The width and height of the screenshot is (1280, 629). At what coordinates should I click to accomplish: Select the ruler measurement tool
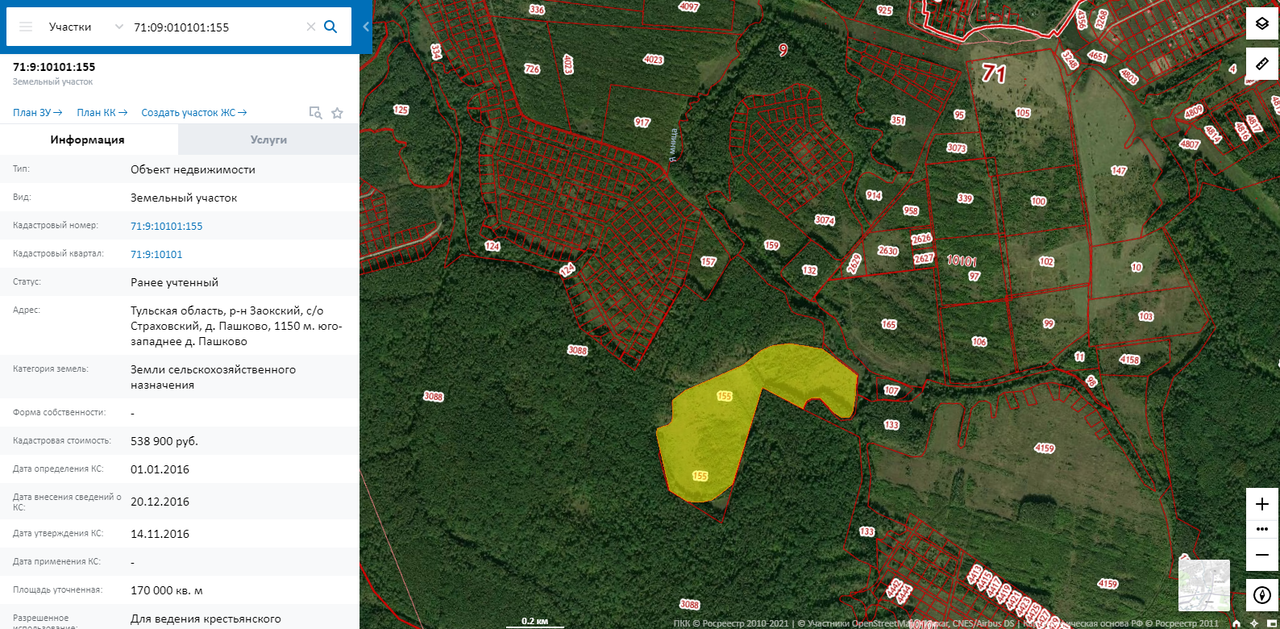pyautogui.click(x=1262, y=64)
